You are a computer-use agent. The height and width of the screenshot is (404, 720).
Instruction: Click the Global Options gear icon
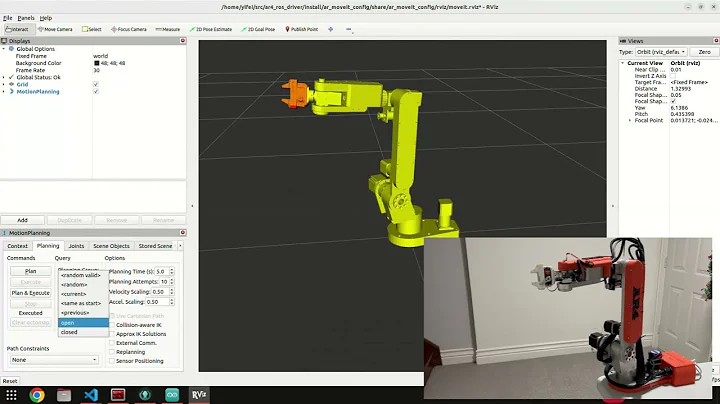(x=11, y=49)
